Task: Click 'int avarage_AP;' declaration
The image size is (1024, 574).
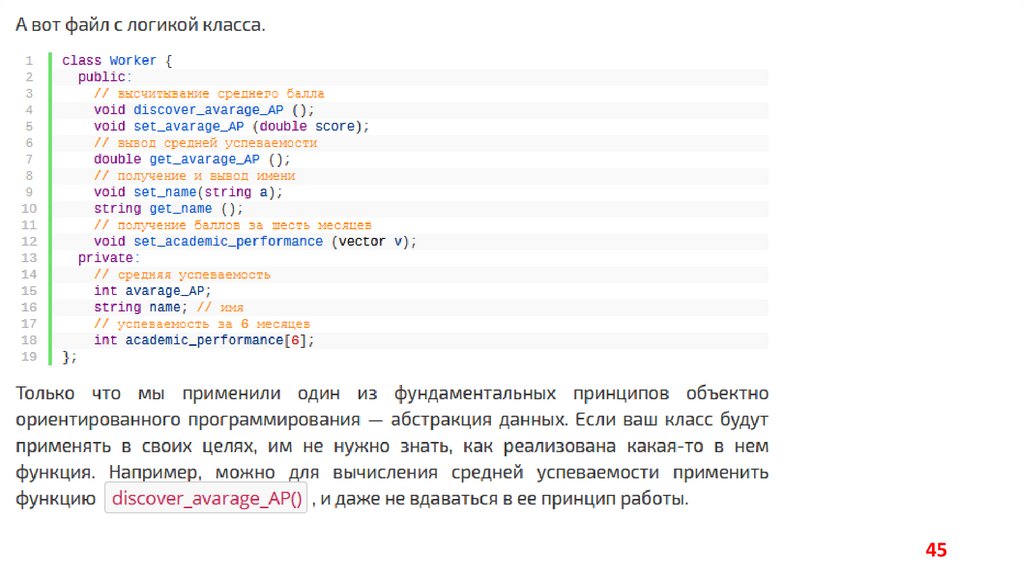Action: tap(152, 291)
